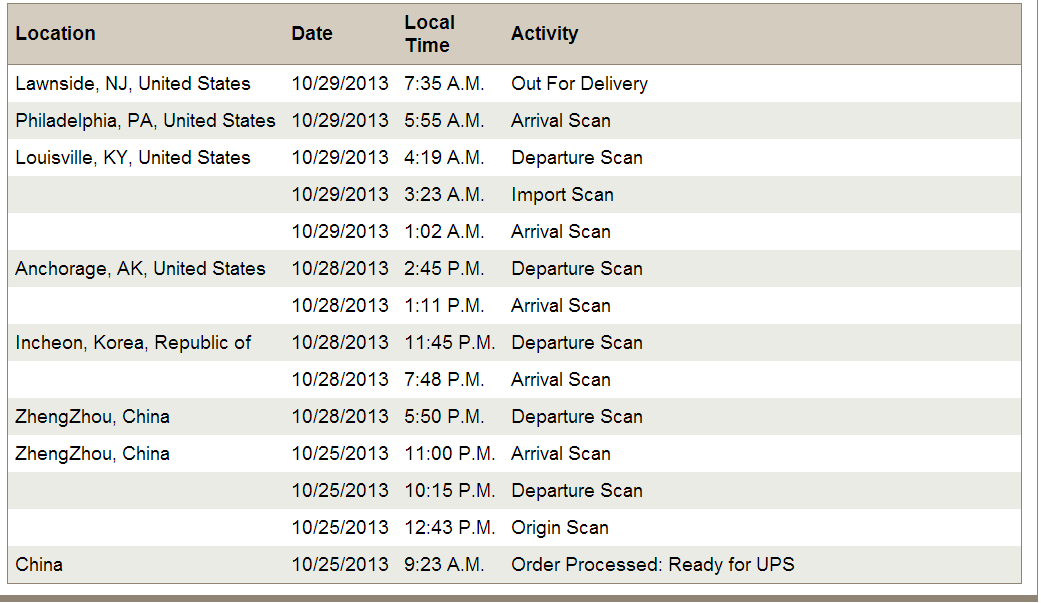Select Philadelphia, PA, United States location
This screenshot has height=603, width=1041.
click(145, 121)
